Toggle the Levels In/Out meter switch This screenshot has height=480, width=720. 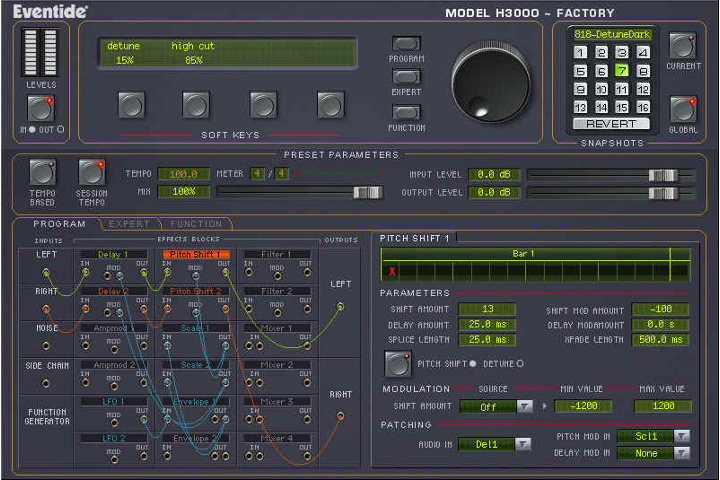pos(41,107)
